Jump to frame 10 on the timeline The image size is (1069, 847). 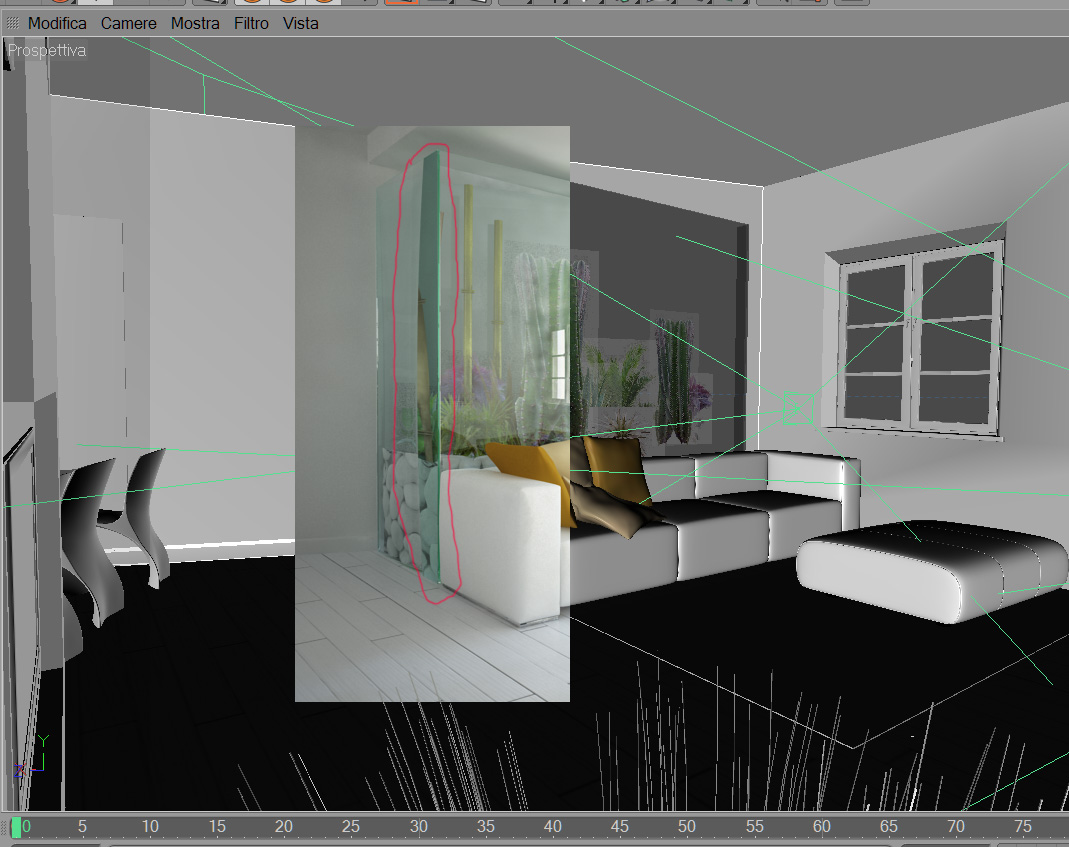[x=150, y=827]
